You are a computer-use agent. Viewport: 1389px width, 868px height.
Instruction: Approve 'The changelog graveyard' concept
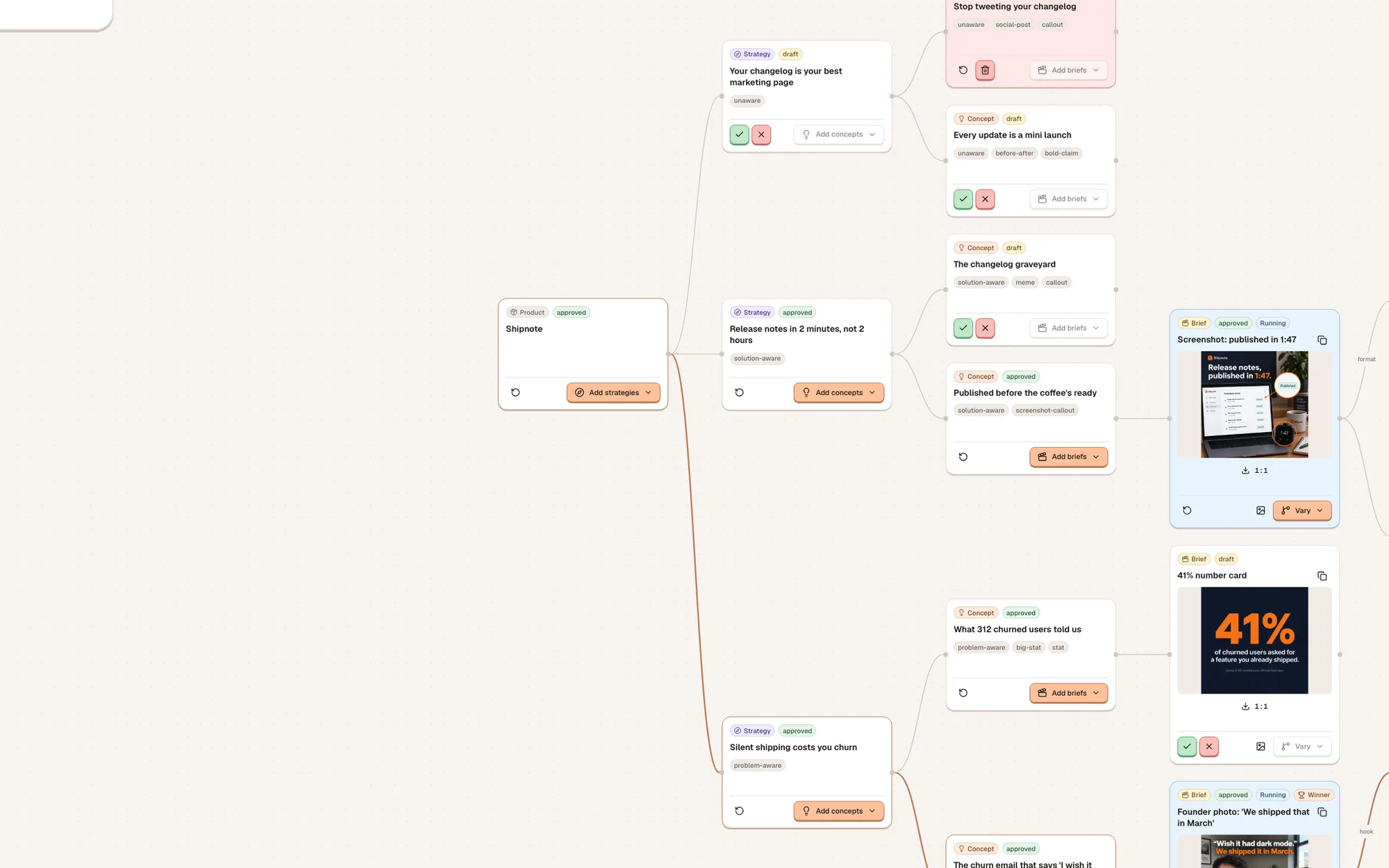point(963,328)
